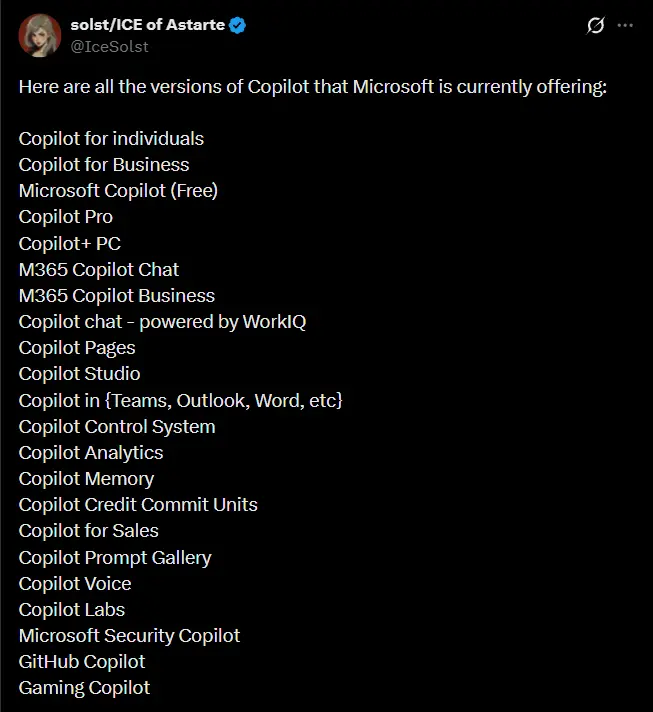
Task: Click the "Copilot Control System" line
Action: pos(117,426)
